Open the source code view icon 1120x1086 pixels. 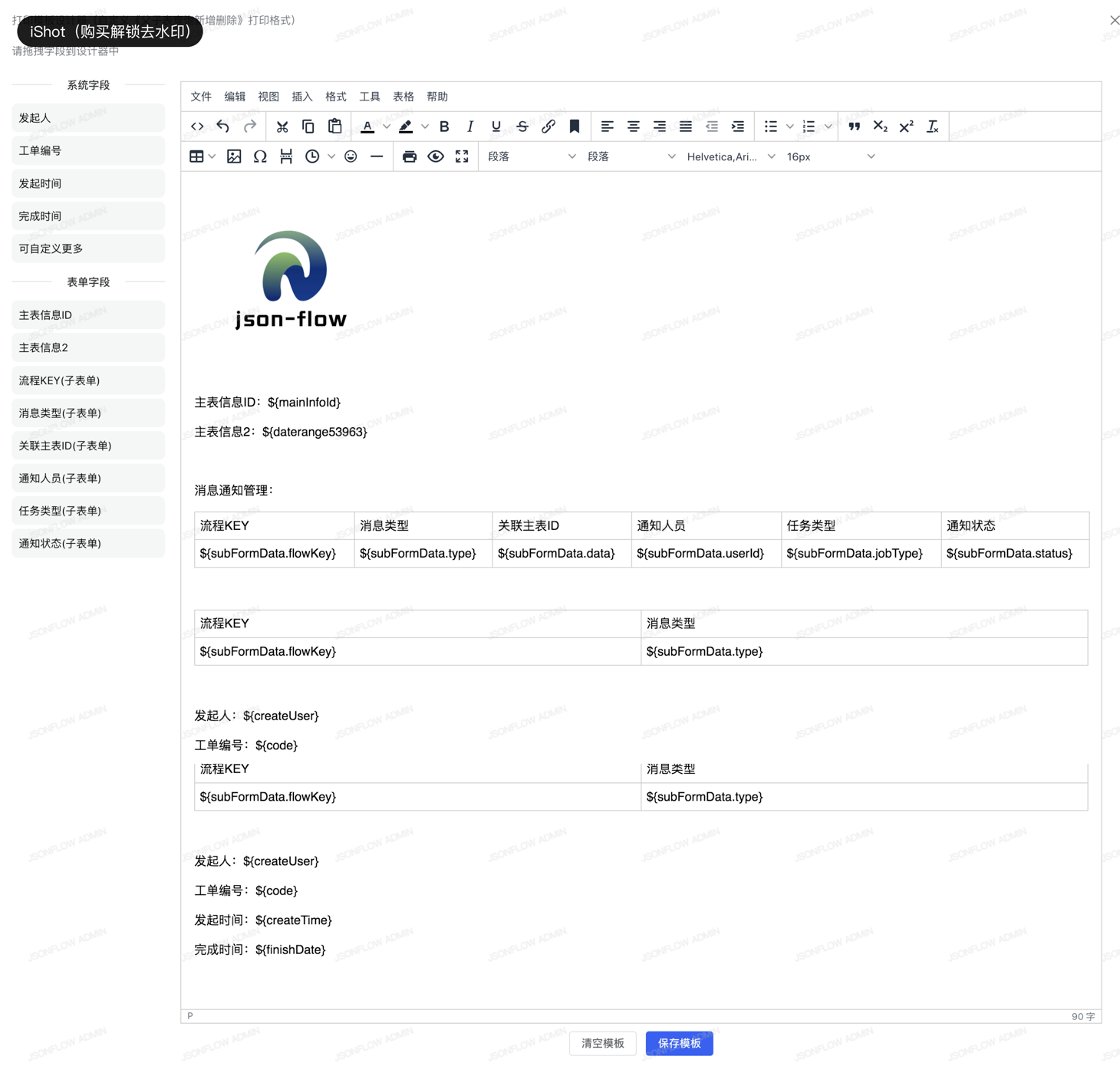[197, 127]
